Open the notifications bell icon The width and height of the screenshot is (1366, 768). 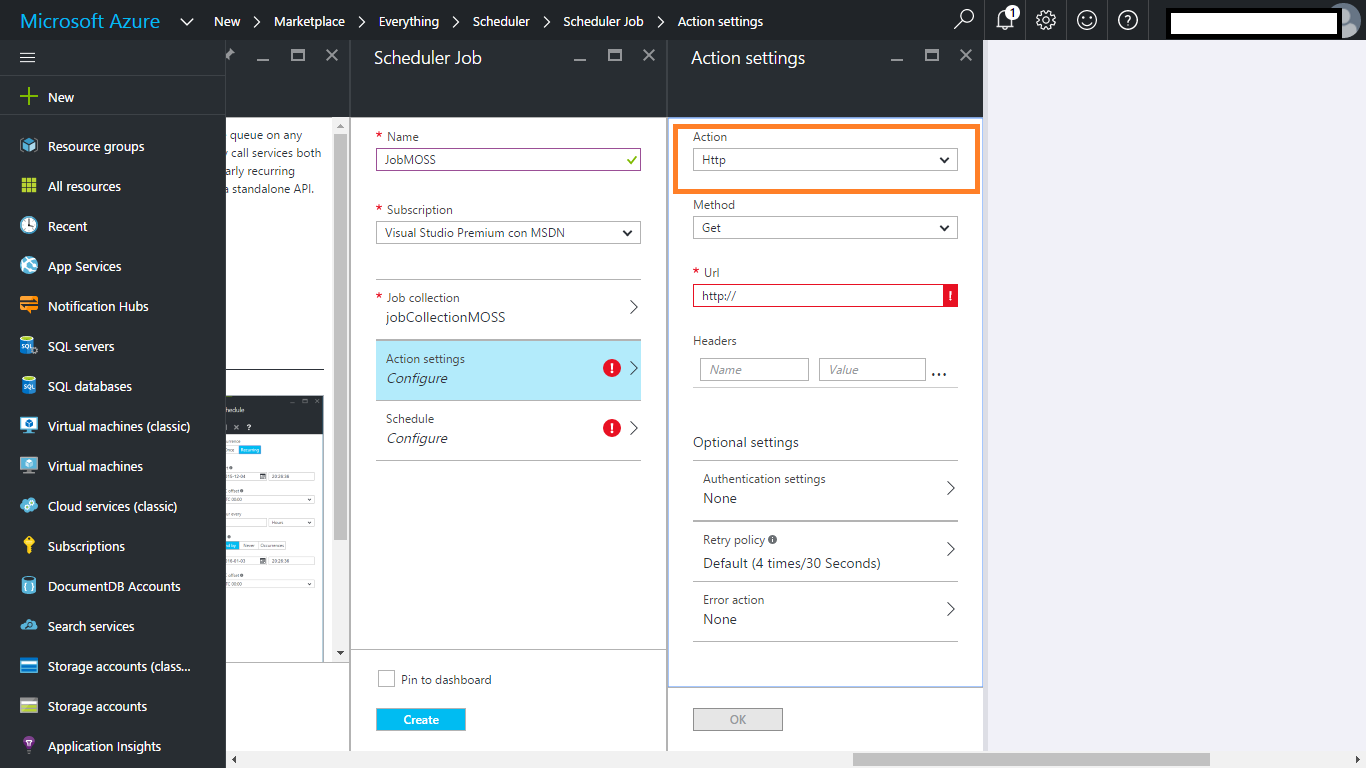[x=1005, y=20]
